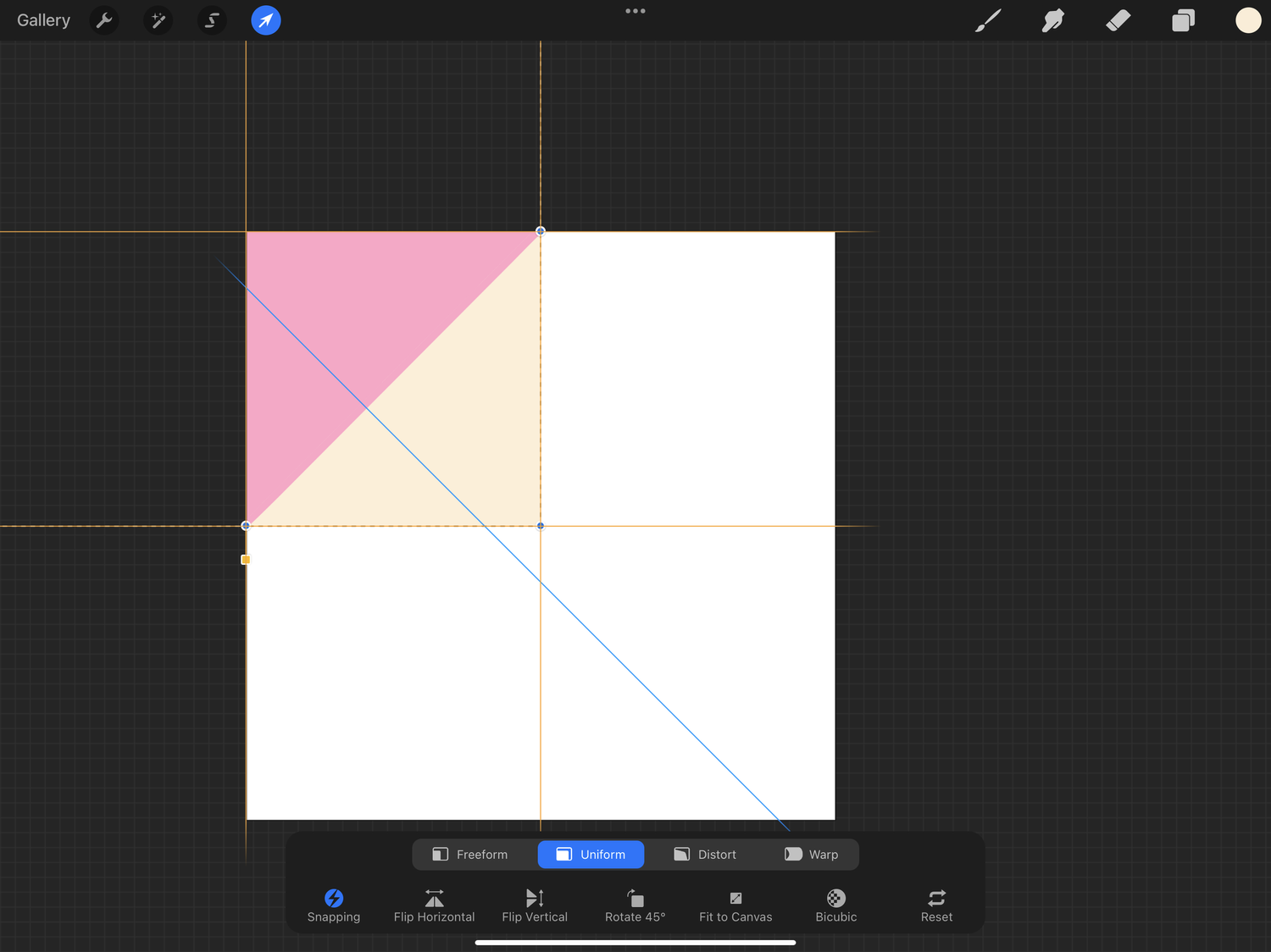Toggle Snapping on or off

click(x=334, y=905)
